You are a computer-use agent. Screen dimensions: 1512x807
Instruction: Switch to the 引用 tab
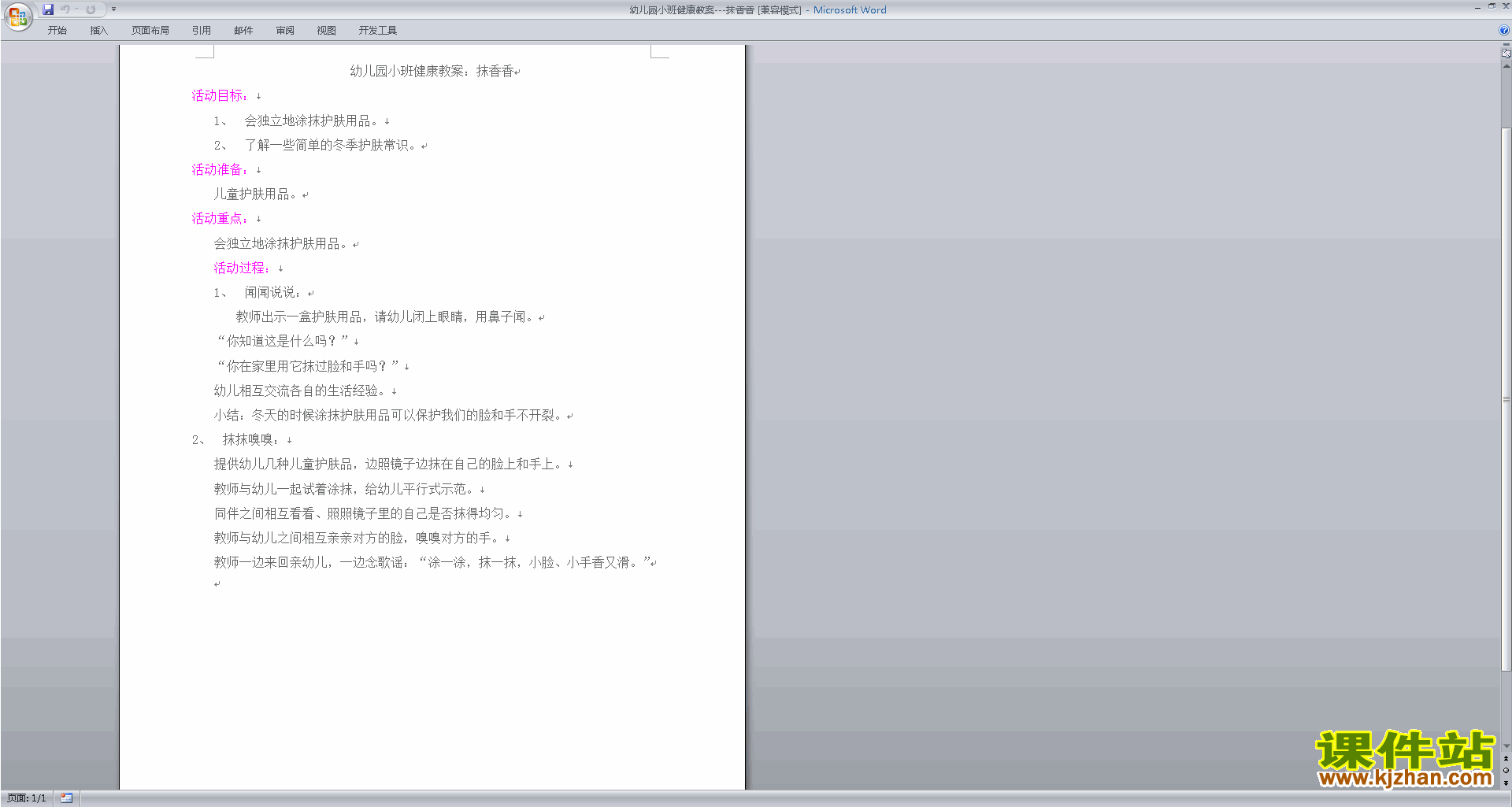201,31
